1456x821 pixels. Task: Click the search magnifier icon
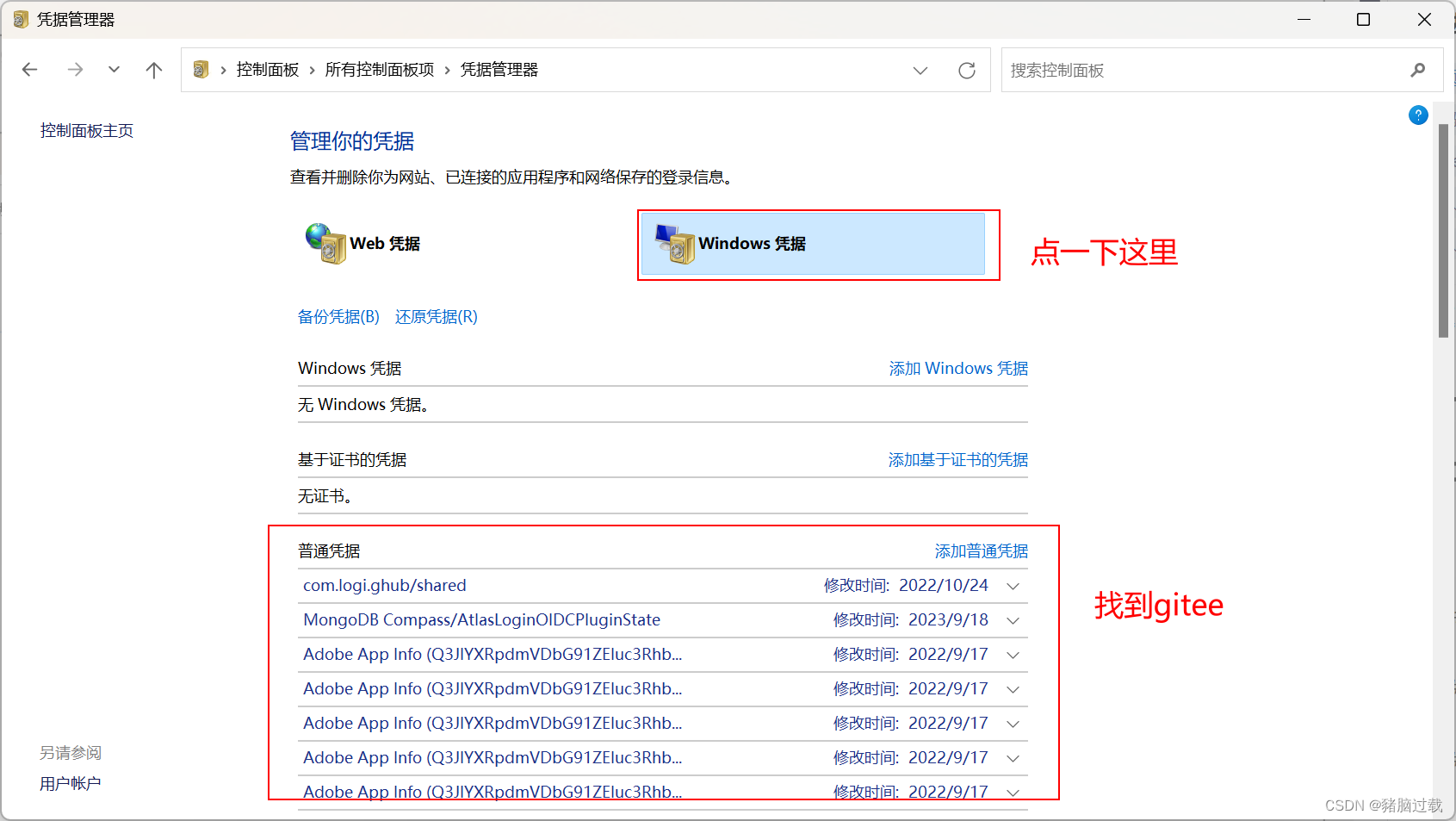click(1418, 70)
